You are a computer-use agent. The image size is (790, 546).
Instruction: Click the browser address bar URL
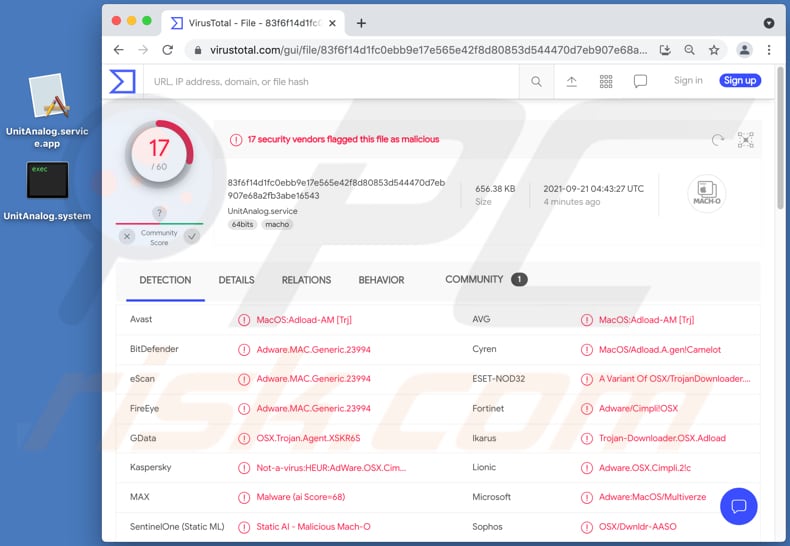pyautogui.click(x=428, y=50)
